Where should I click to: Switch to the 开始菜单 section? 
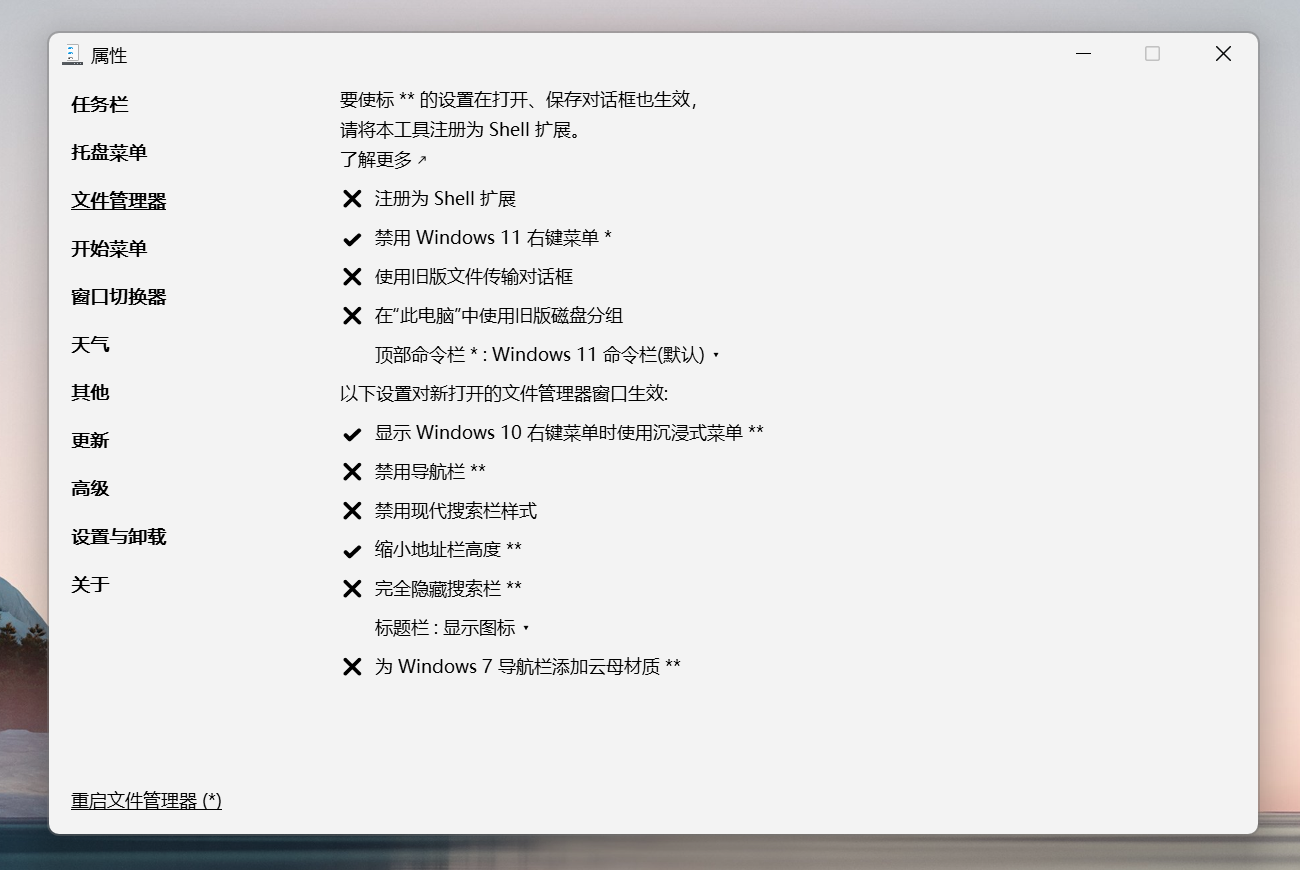pyautogui.click(x=109, y=249)
